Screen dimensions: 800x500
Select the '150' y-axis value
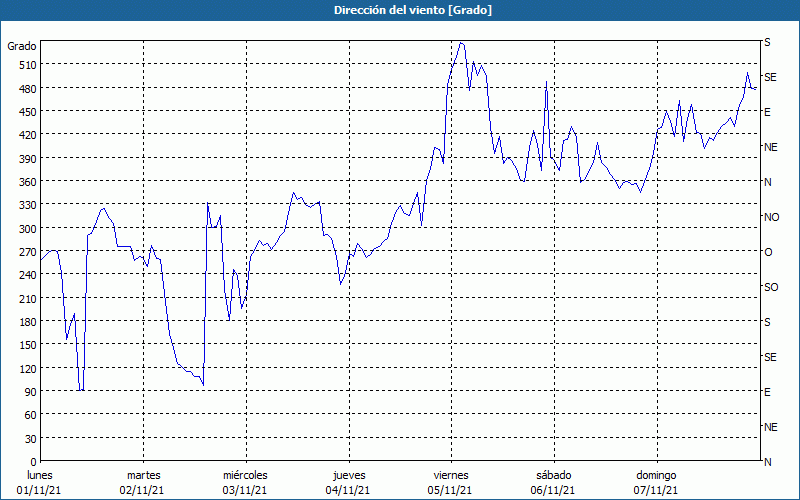point(28,345)
